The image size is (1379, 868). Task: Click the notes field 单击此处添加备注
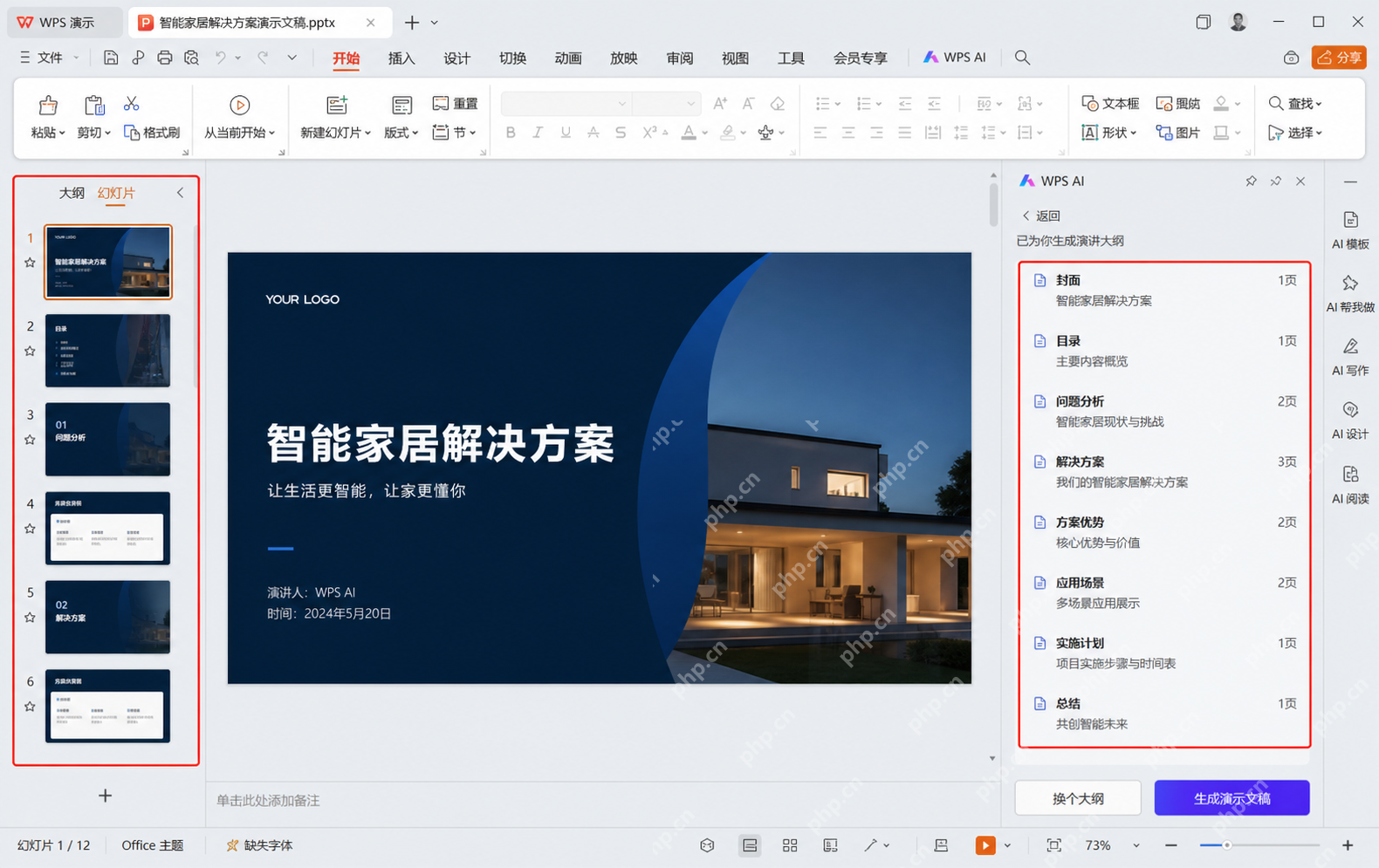click(268, 800)
